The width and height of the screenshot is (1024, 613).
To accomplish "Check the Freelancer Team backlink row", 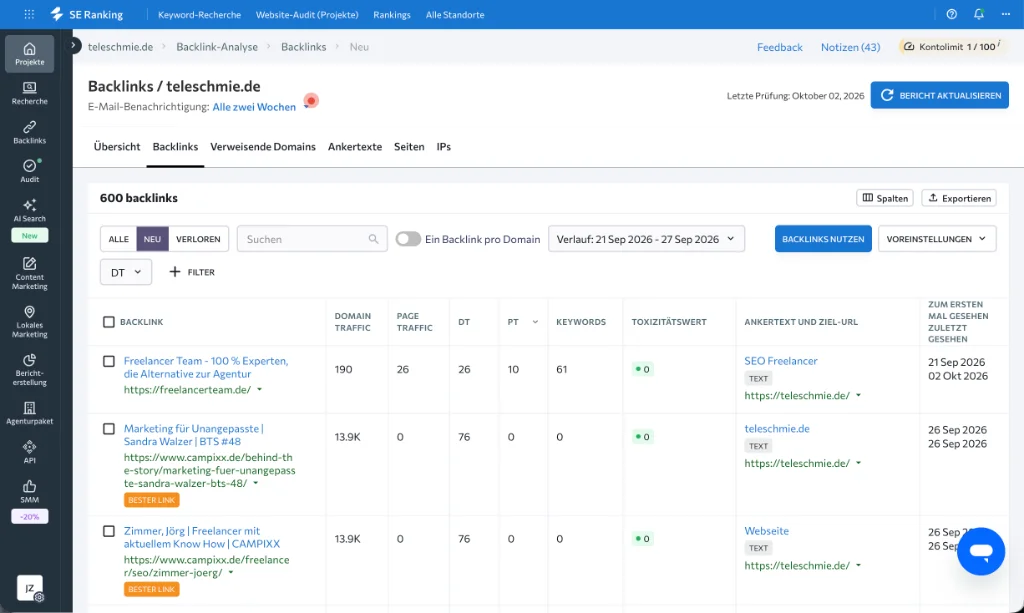I will pos(108,361).
